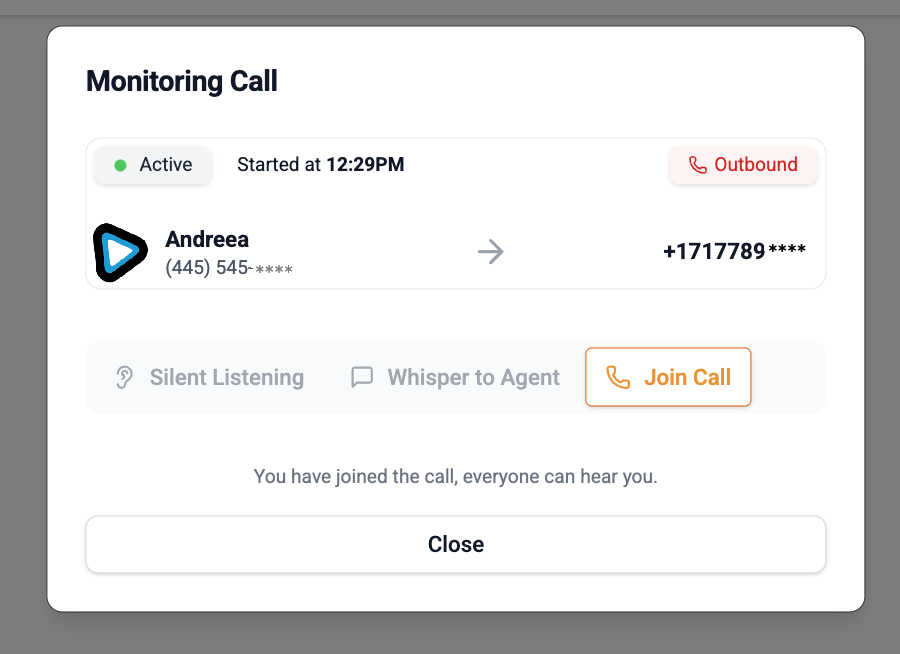Click the right arrow between caller and number
900x654 pixels.
click(x=490, y=252)
